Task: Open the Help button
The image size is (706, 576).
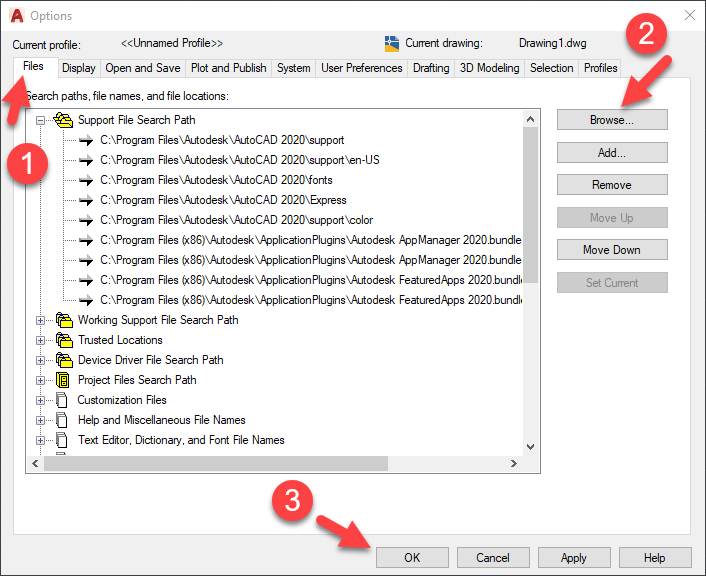Action: point(655,558)
